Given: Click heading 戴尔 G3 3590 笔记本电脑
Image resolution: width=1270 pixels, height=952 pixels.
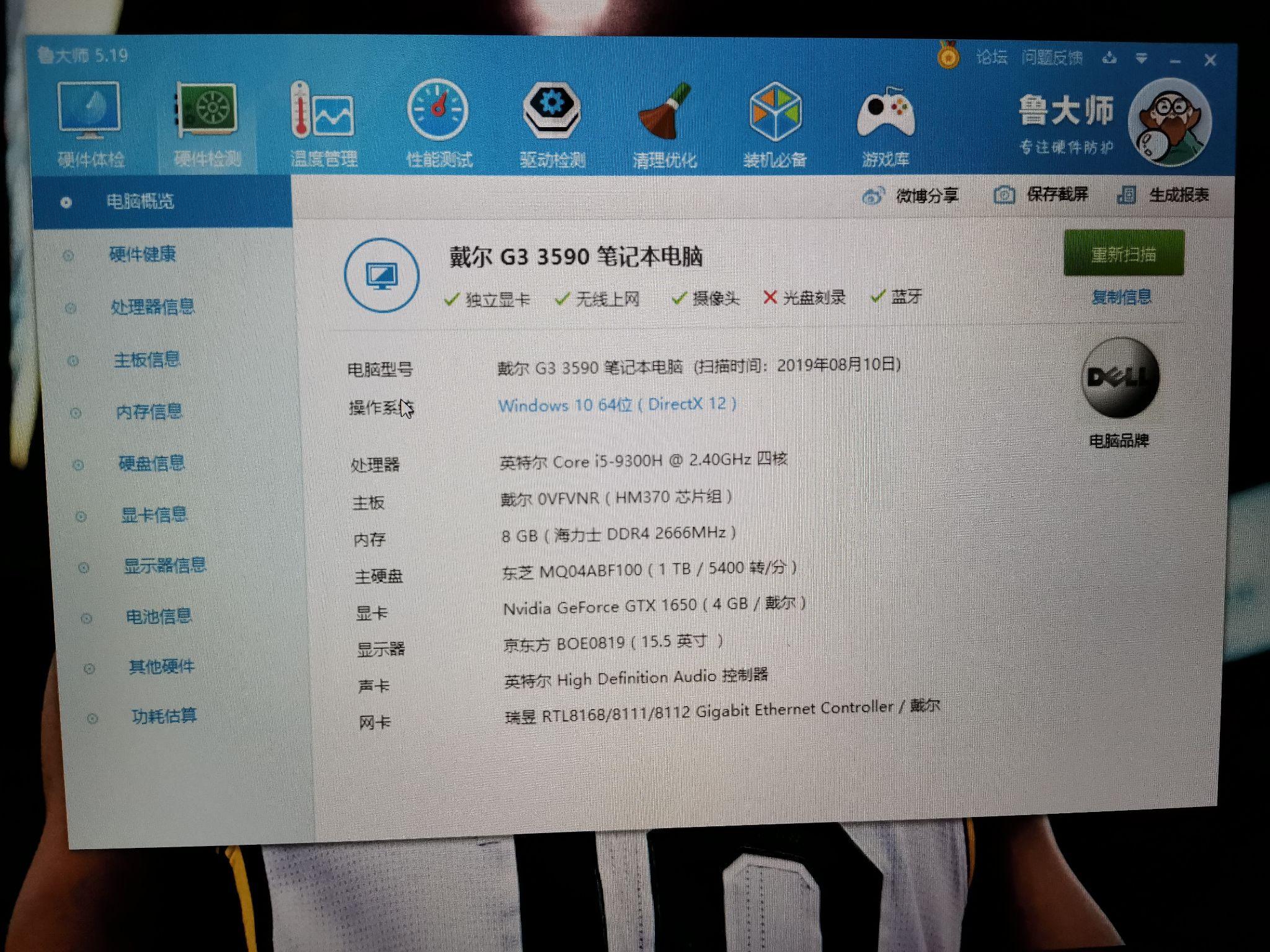Looking at the screenshot, I should pyautogui.click(x=576, y=256).
